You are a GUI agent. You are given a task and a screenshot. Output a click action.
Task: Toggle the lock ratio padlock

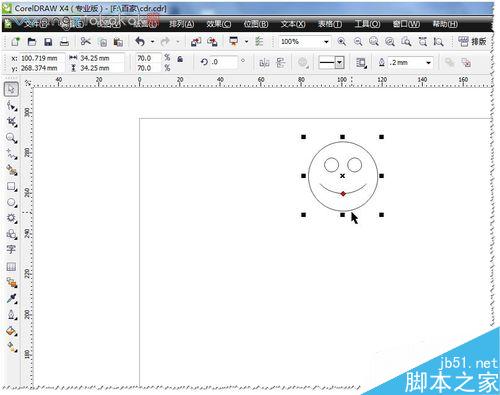point(180,59)
